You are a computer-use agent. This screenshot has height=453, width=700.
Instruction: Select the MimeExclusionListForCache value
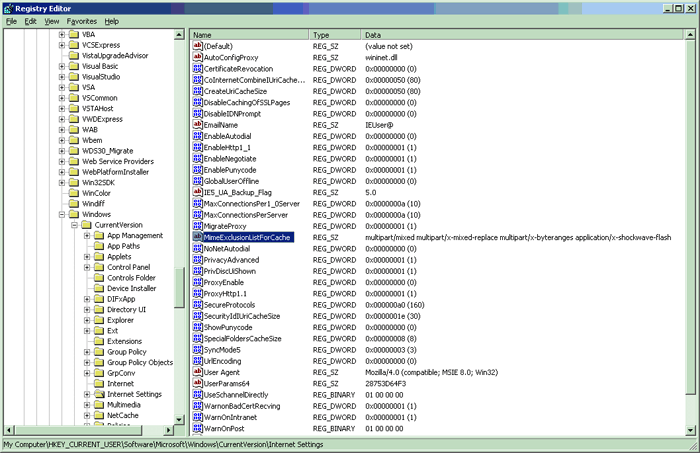coord(247,237)
